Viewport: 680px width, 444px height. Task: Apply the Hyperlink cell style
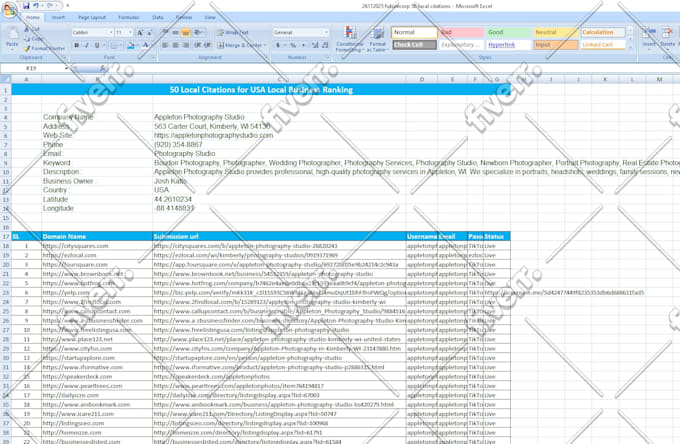click(x=508, y=45)
